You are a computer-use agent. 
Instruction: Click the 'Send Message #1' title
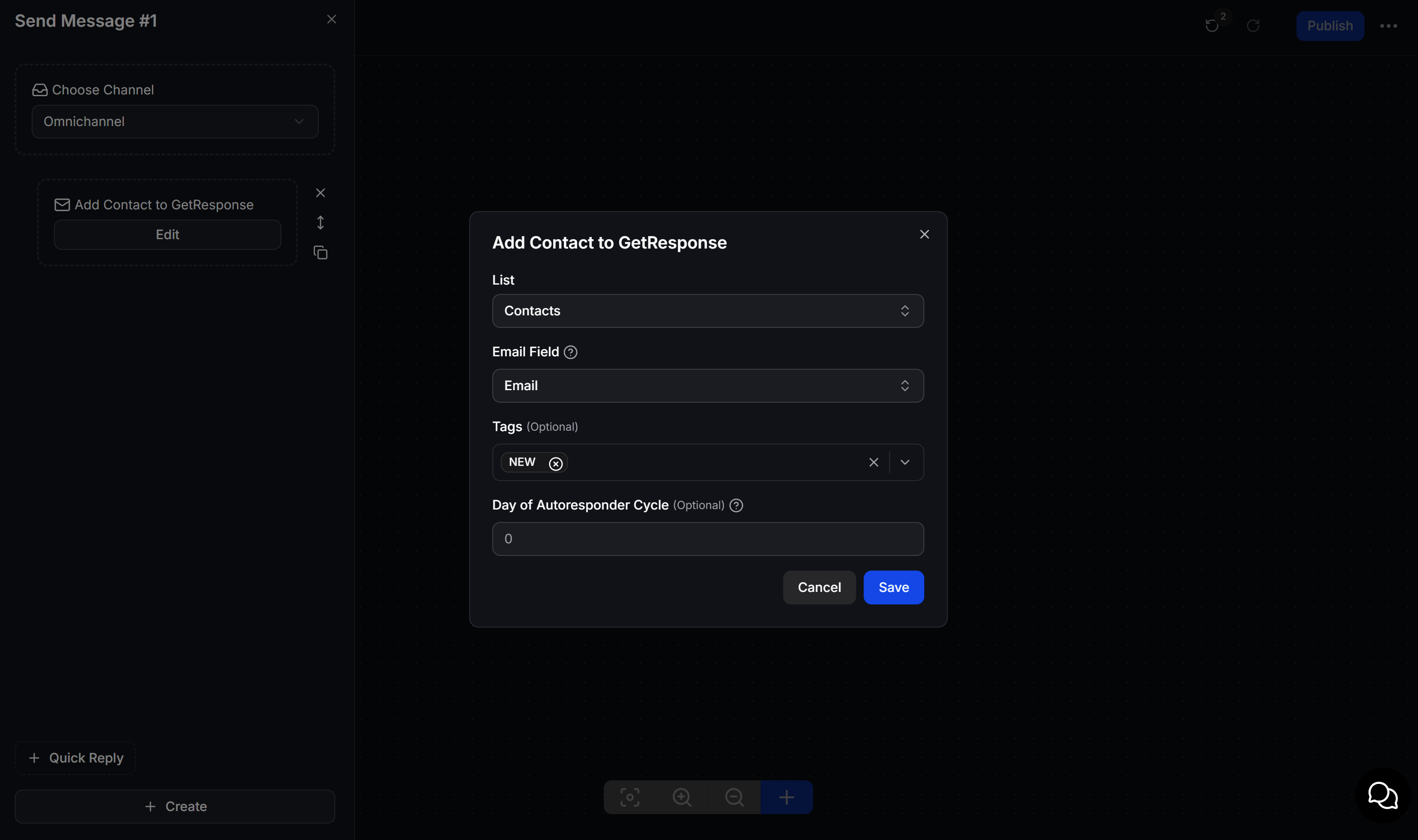(86, 21)
